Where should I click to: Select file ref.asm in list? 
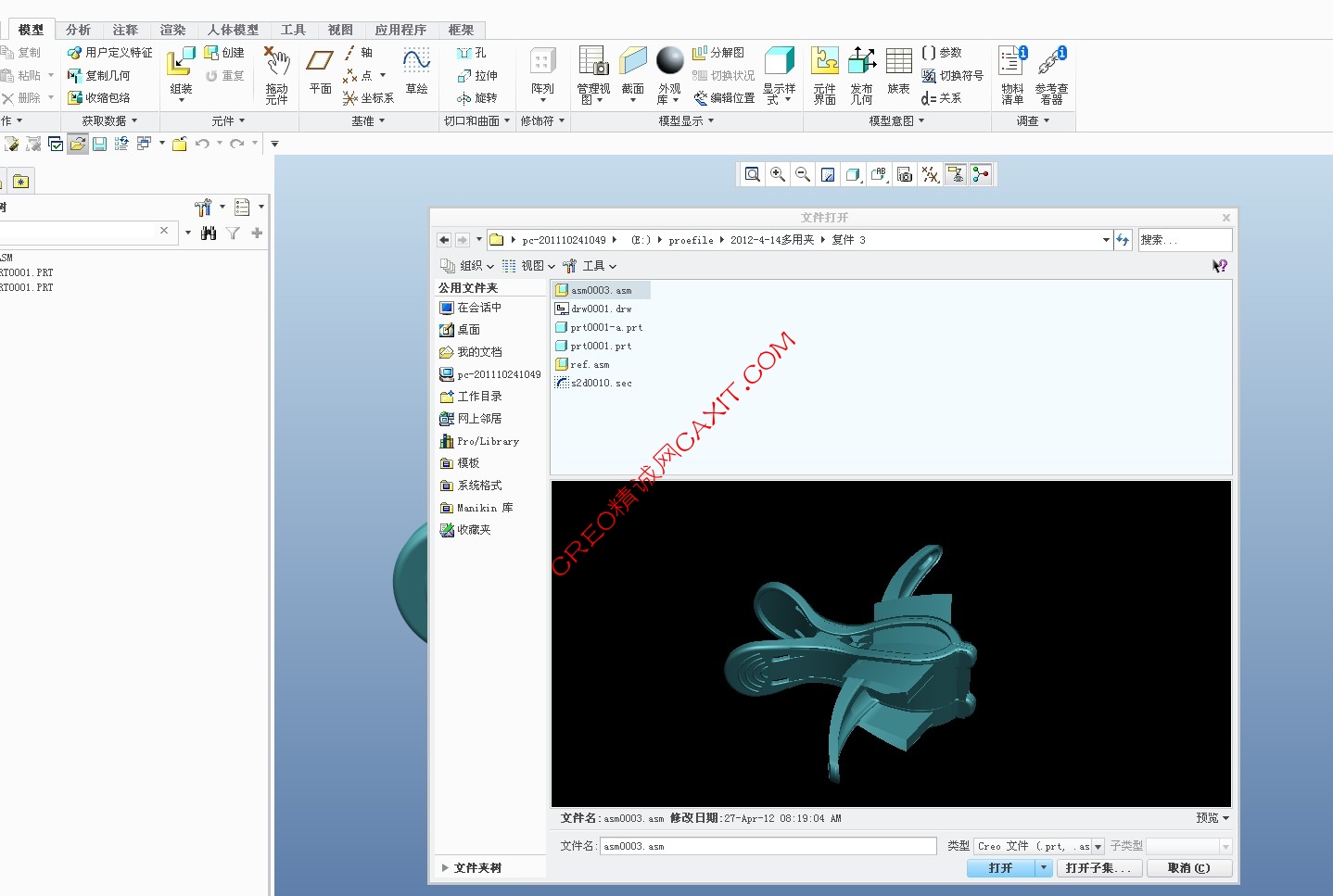(x=582, y=364)
